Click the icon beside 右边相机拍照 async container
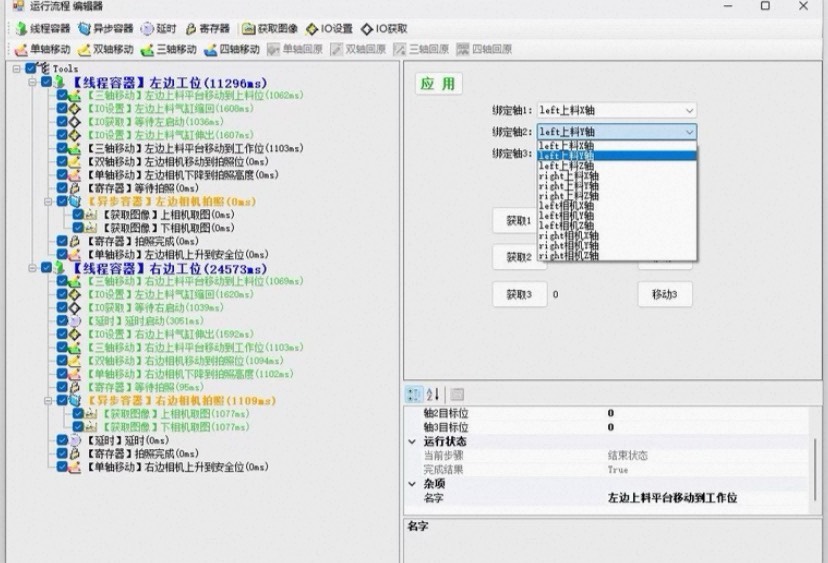The width and height of the screenshot is (828, 563). tap(75, 400)
